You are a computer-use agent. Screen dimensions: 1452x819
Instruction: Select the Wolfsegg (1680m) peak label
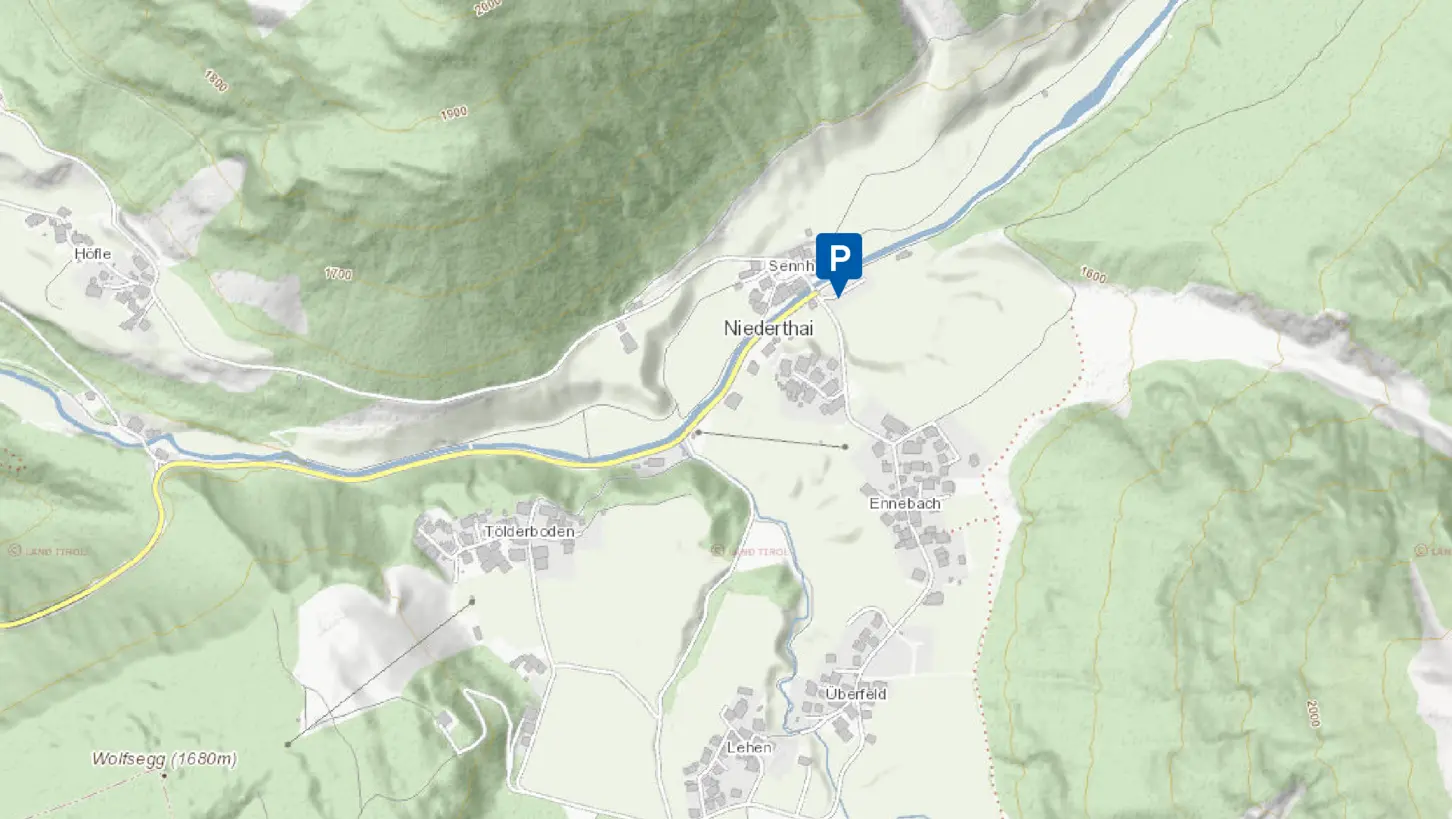pyautogui.click(x=164, y=759)
